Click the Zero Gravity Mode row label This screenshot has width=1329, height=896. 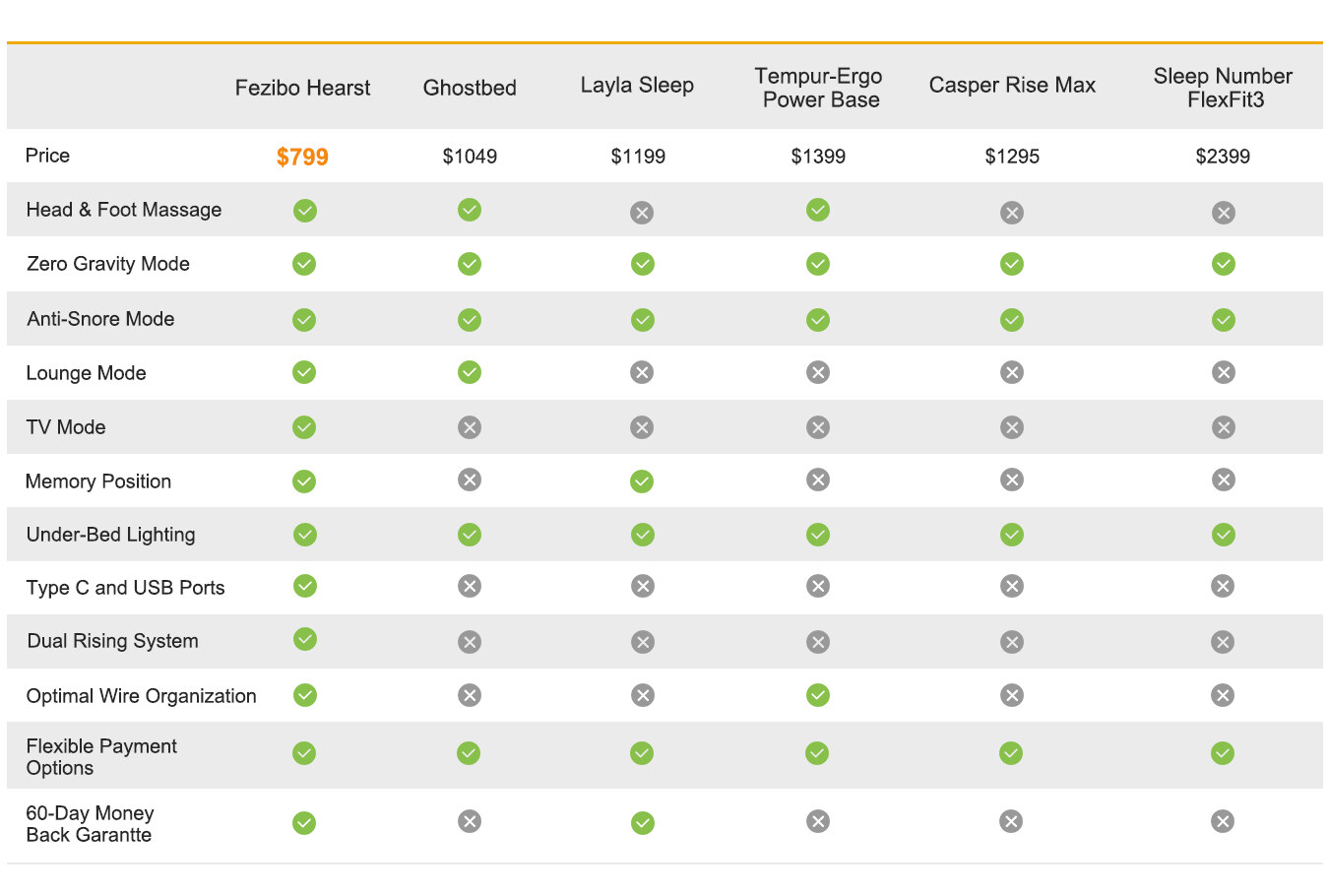click(108, 264)
